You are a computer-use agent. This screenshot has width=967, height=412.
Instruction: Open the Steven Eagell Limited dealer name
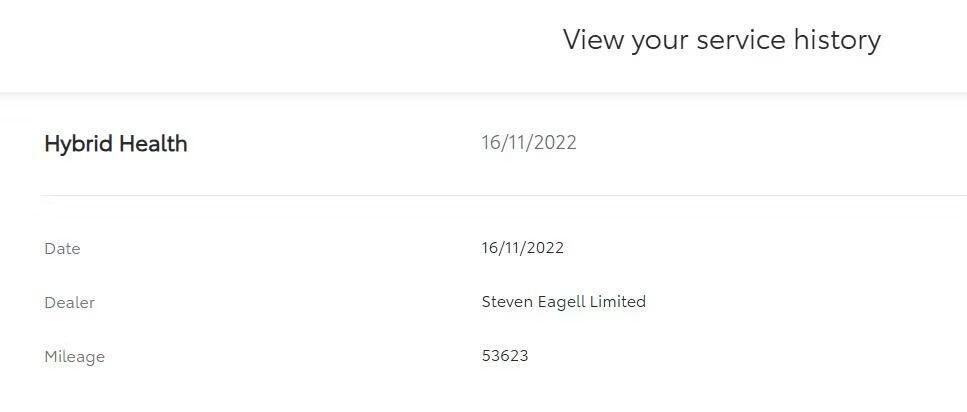coord(563,302)
